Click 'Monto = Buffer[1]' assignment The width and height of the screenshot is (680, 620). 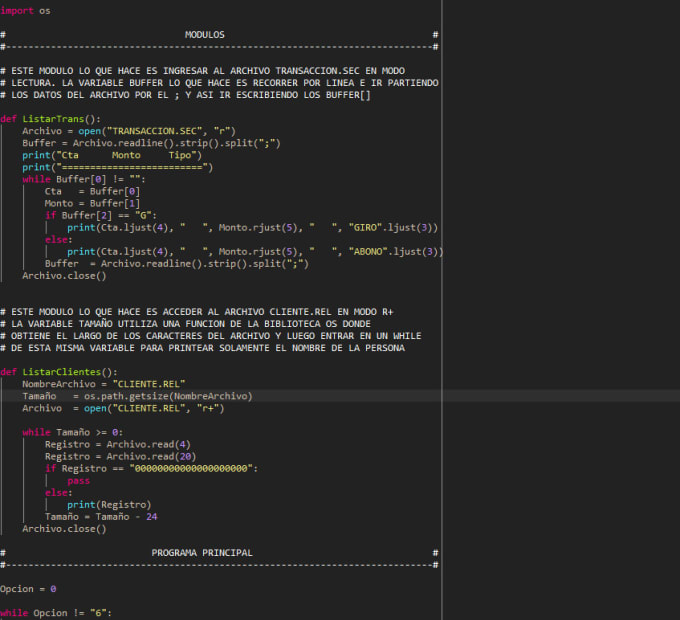tap(92, 203)
